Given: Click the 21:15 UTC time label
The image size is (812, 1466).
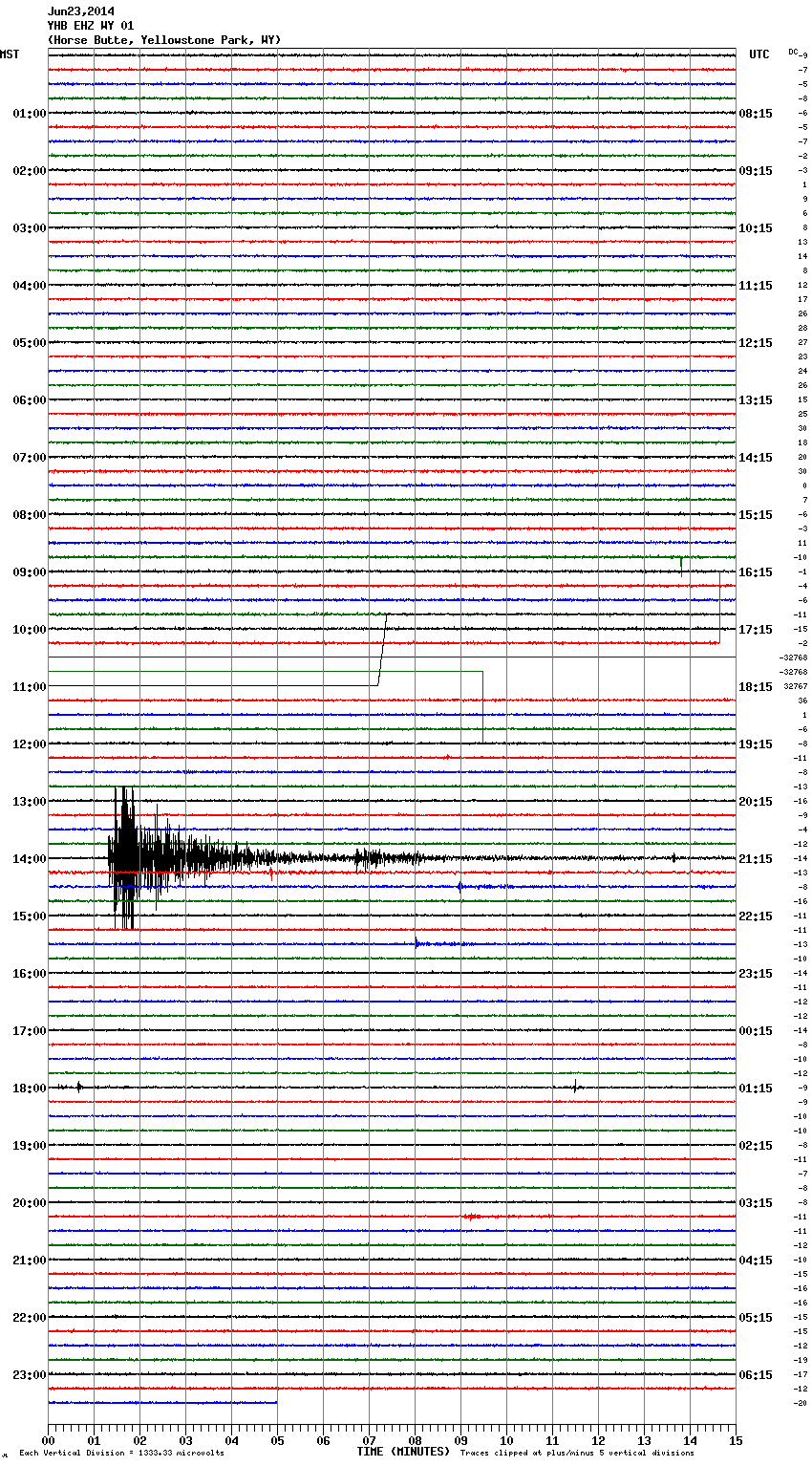Looking at the screenshot, I should tap(756, 859).
